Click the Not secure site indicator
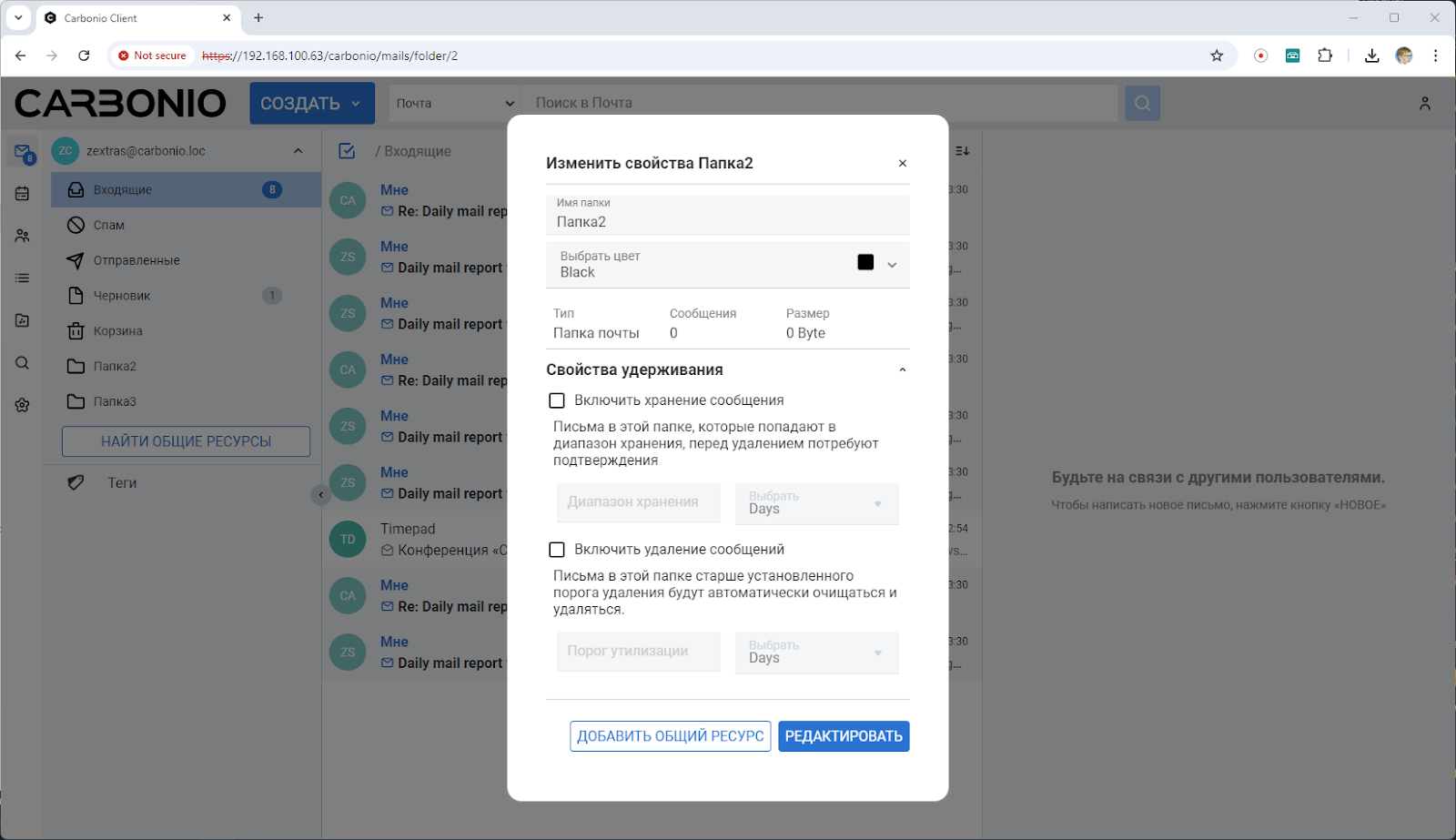This screenshot has width=1456, height=840. point(152,56)
